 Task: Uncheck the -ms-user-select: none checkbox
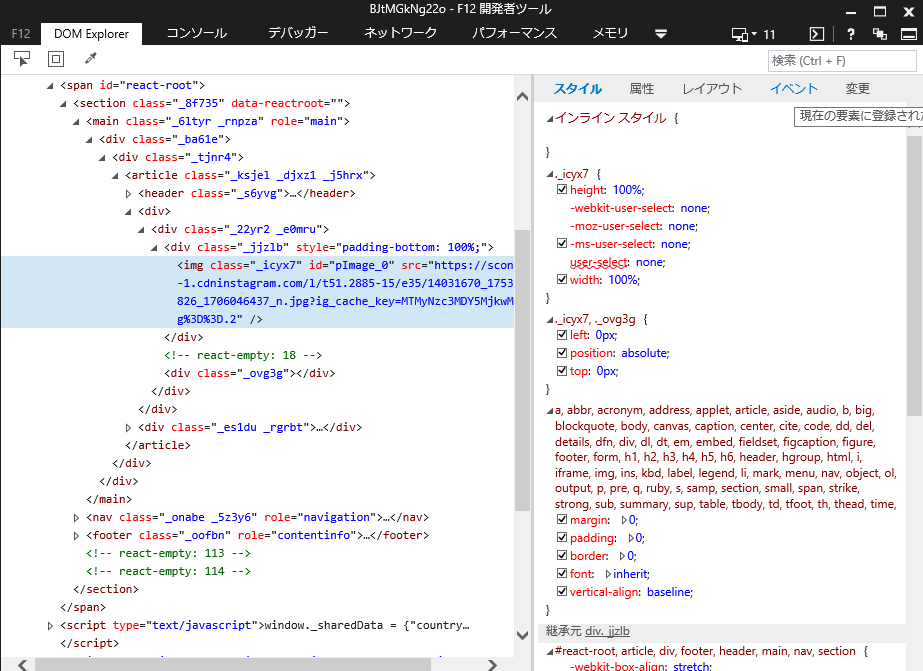562,244
